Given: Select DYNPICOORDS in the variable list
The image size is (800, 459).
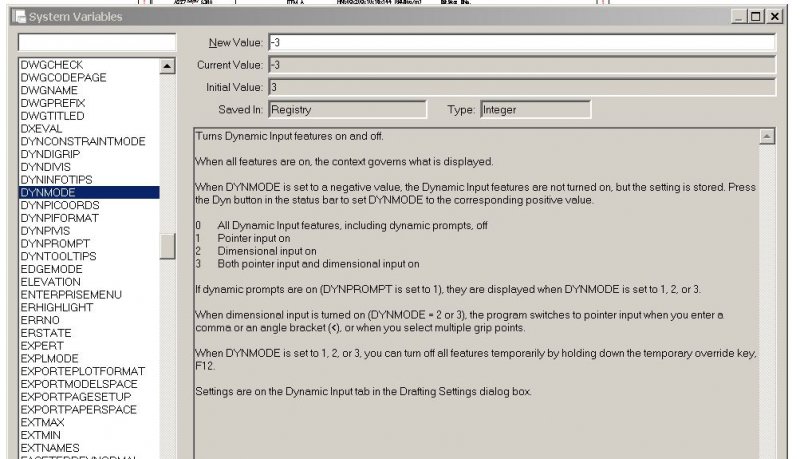Looking at the screenshot, I should (x=60, y=205).
